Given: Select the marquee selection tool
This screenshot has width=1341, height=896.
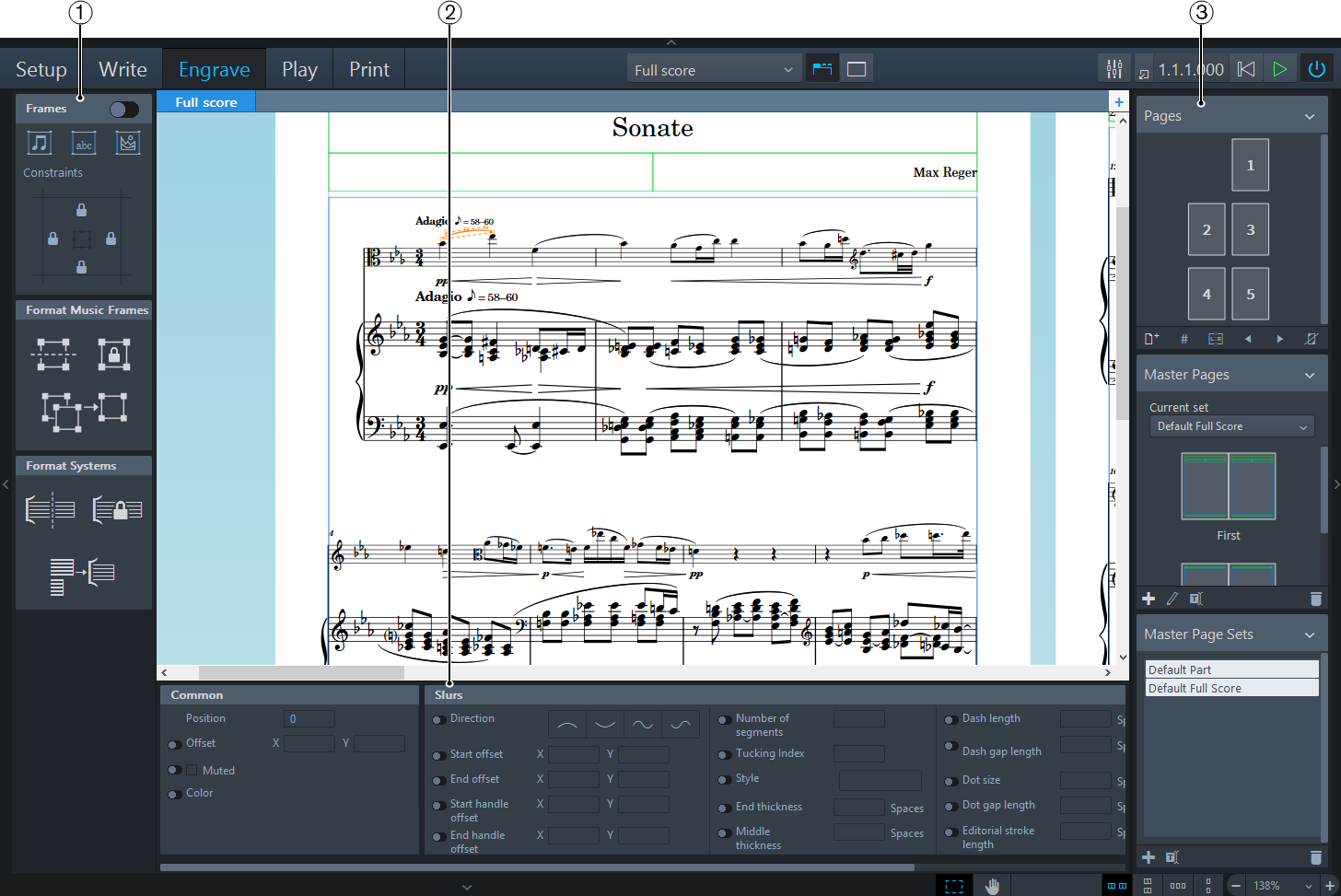Looking at the screenshot, I should 954,886.
